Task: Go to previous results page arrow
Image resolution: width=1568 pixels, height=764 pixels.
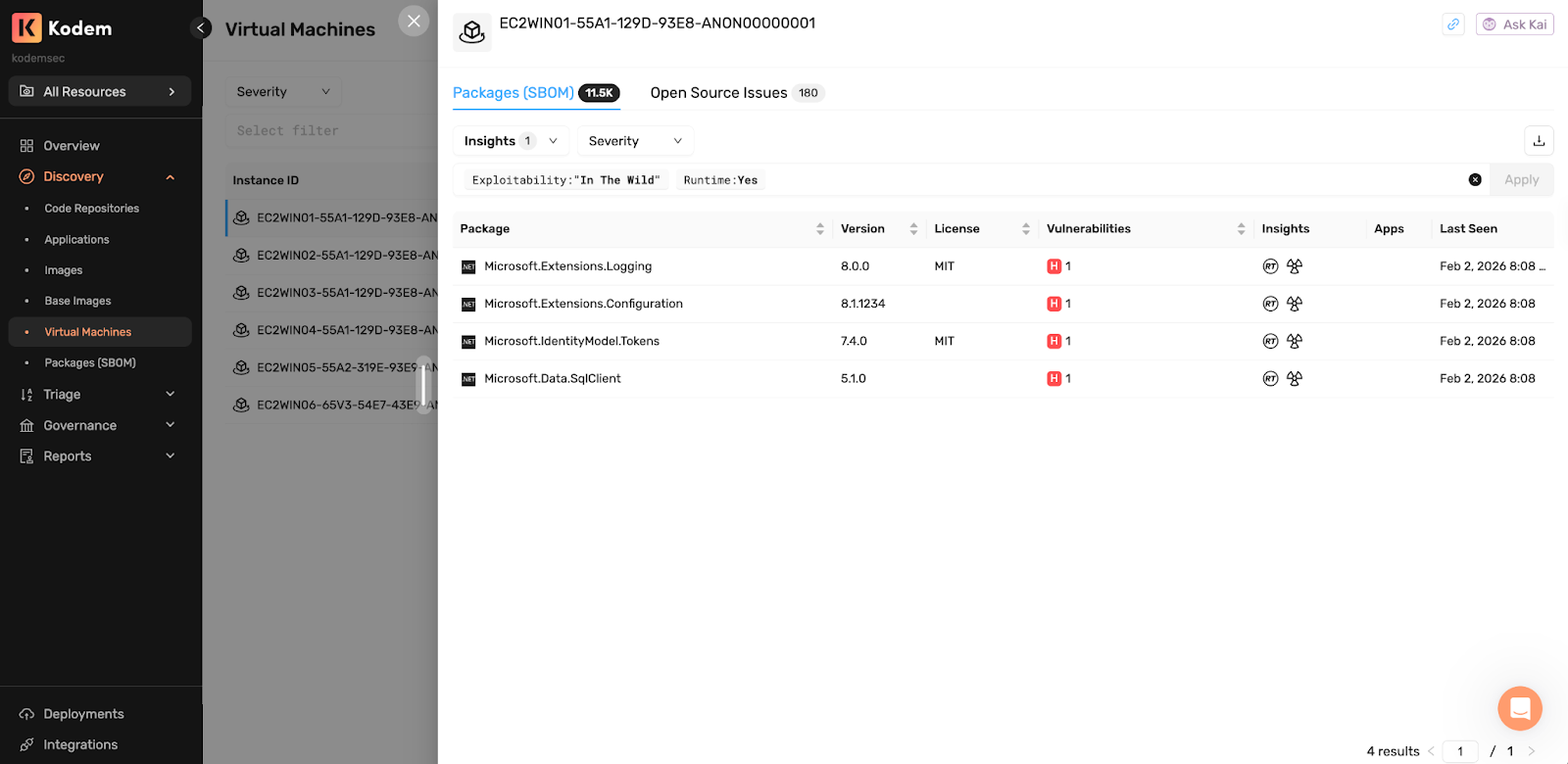Action: click(1431, 751)
